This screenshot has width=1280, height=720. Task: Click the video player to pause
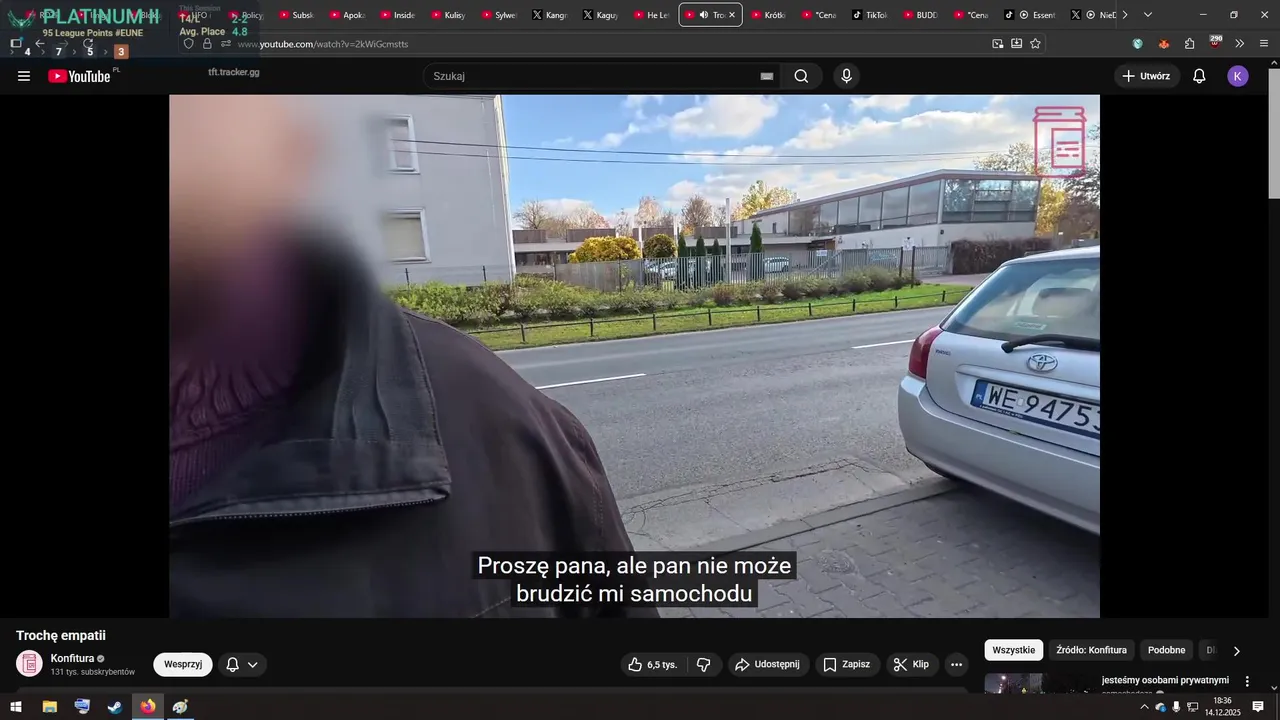pyautogui.click(x=634, y=356)
